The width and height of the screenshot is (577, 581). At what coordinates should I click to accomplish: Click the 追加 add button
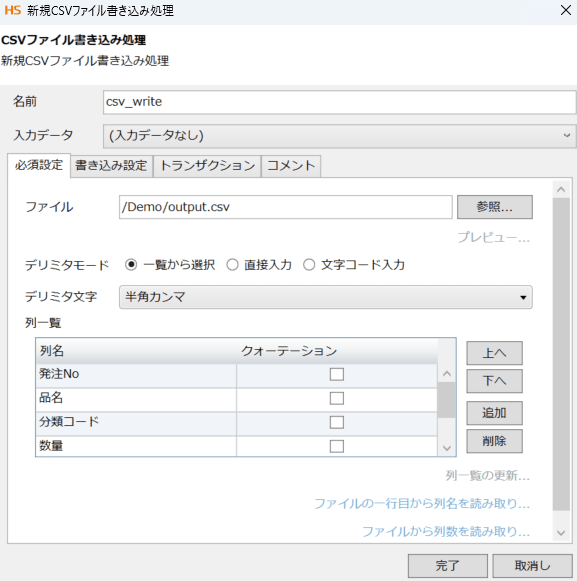tap(495, 413)
